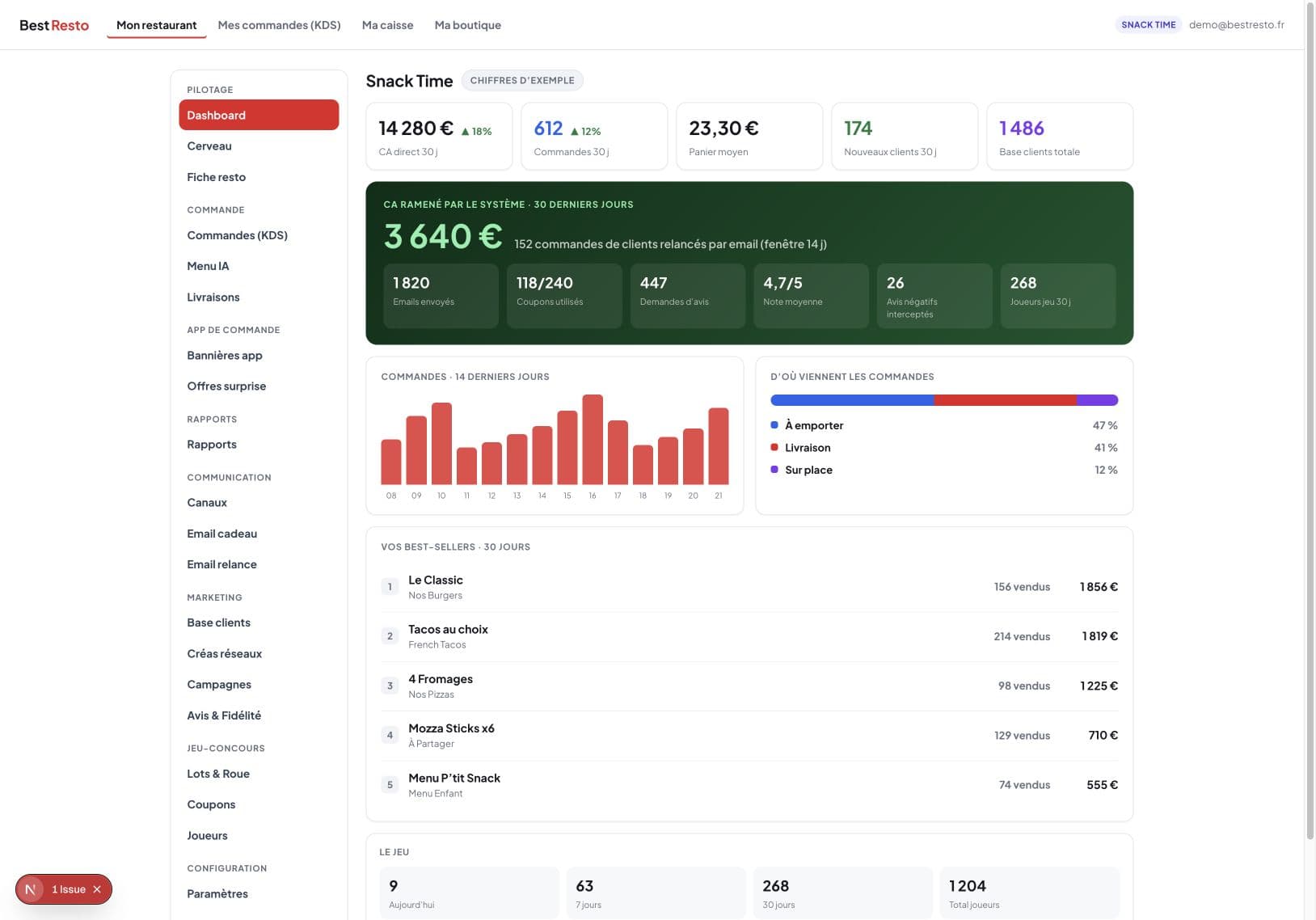Click the chart bar for day 21
This screenshot has width=1316, height=920.
tap(719, 446)
